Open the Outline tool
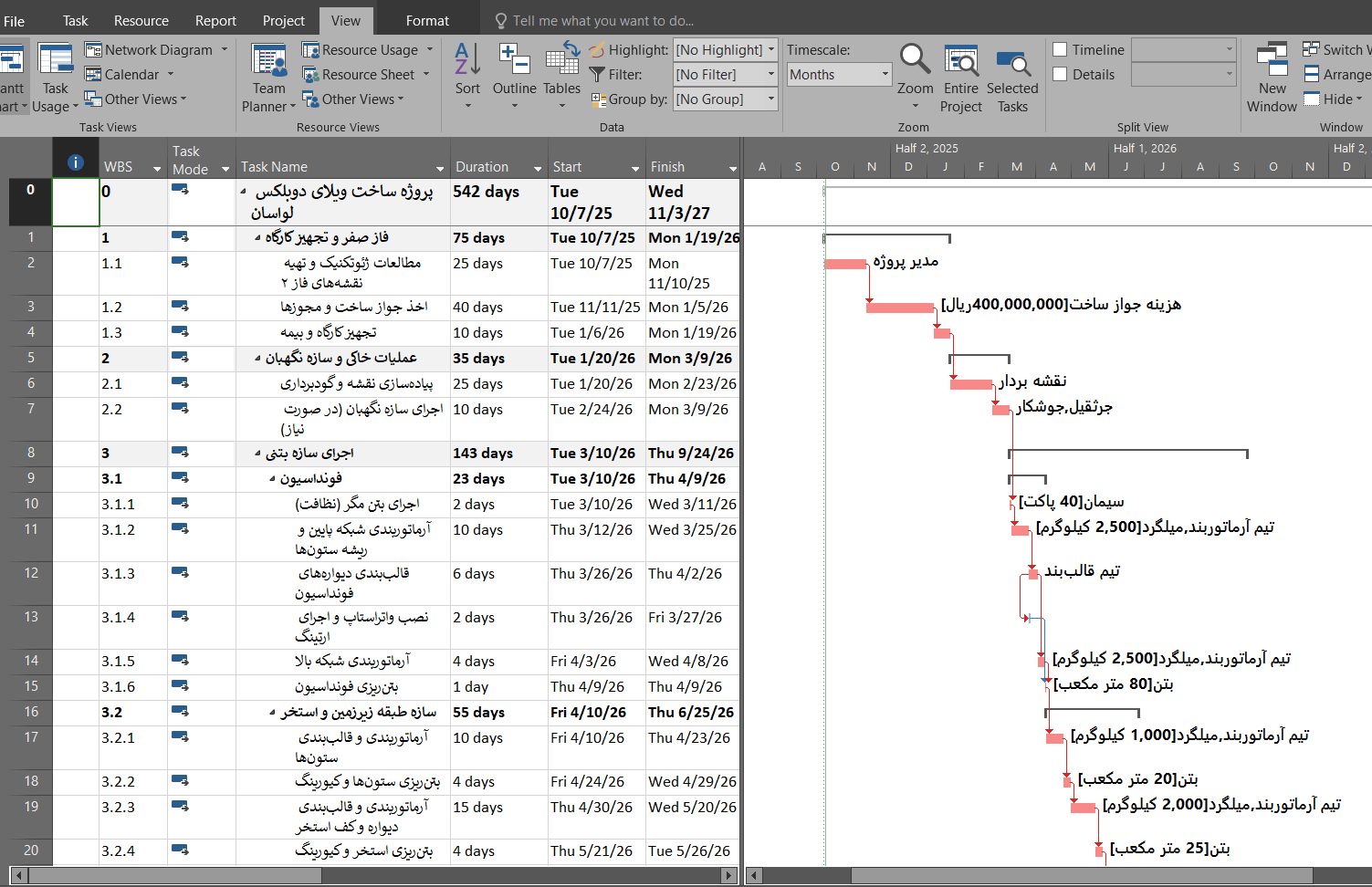1372x887 pixels. tap(515, 60)
